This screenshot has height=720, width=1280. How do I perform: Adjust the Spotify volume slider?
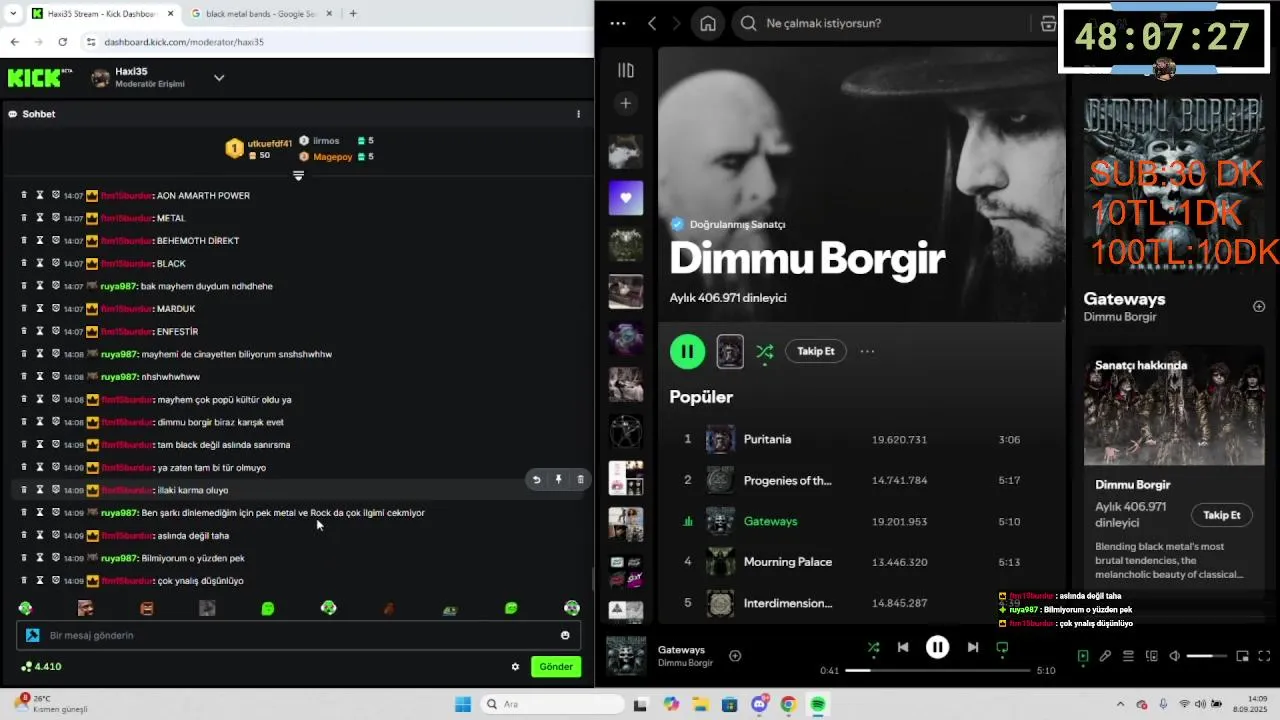click(x=1206, y=656)
